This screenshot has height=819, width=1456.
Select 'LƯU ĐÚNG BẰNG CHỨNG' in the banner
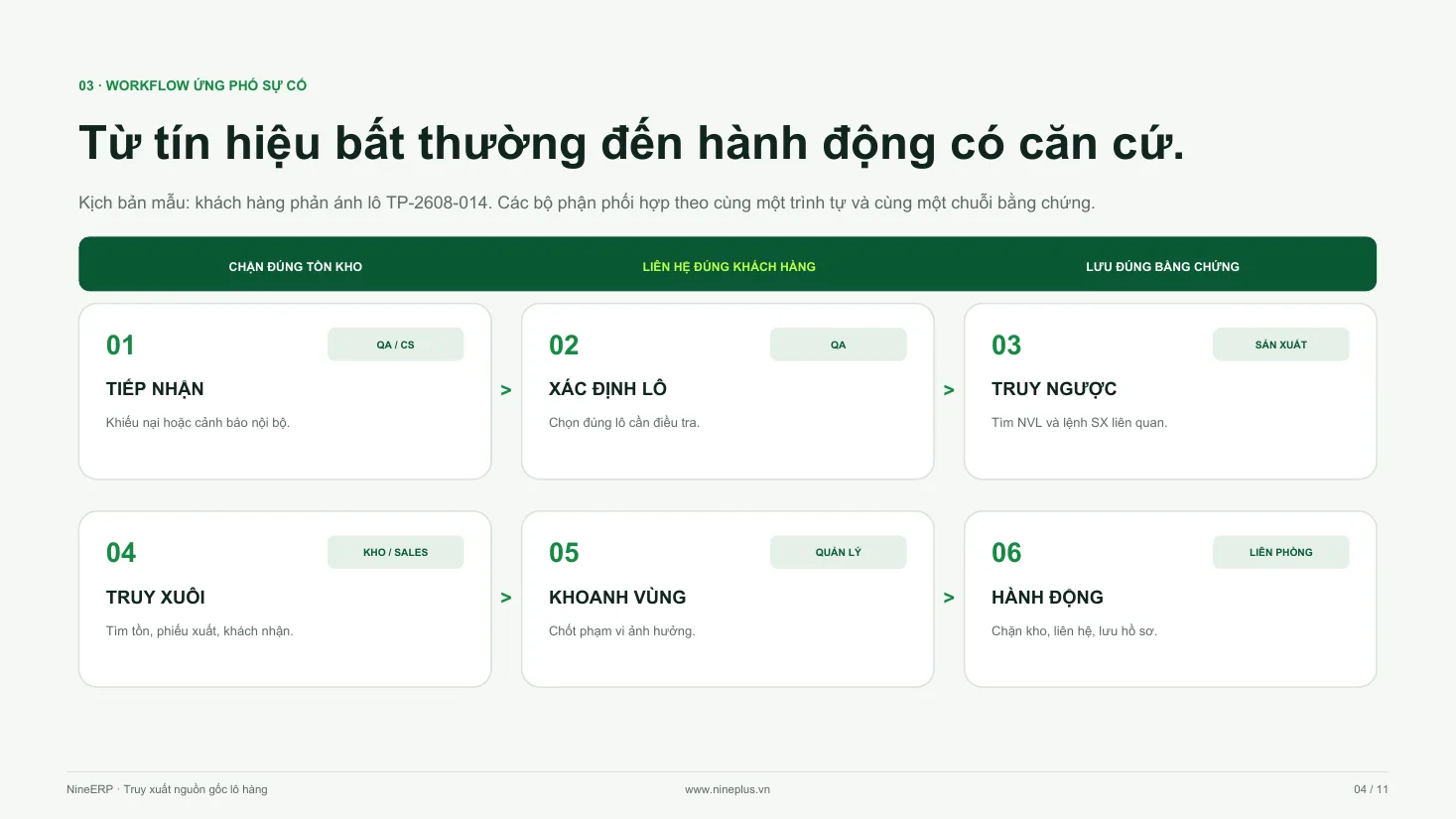pos(1163,267)
